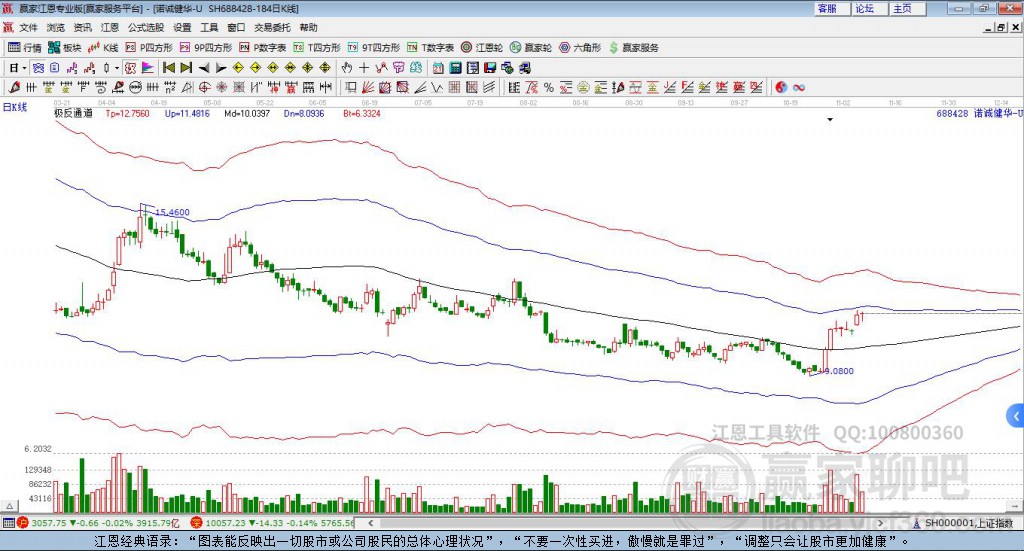Open the 江恩 menu
Screen dimensions: 1024x551
pos(110,27)
